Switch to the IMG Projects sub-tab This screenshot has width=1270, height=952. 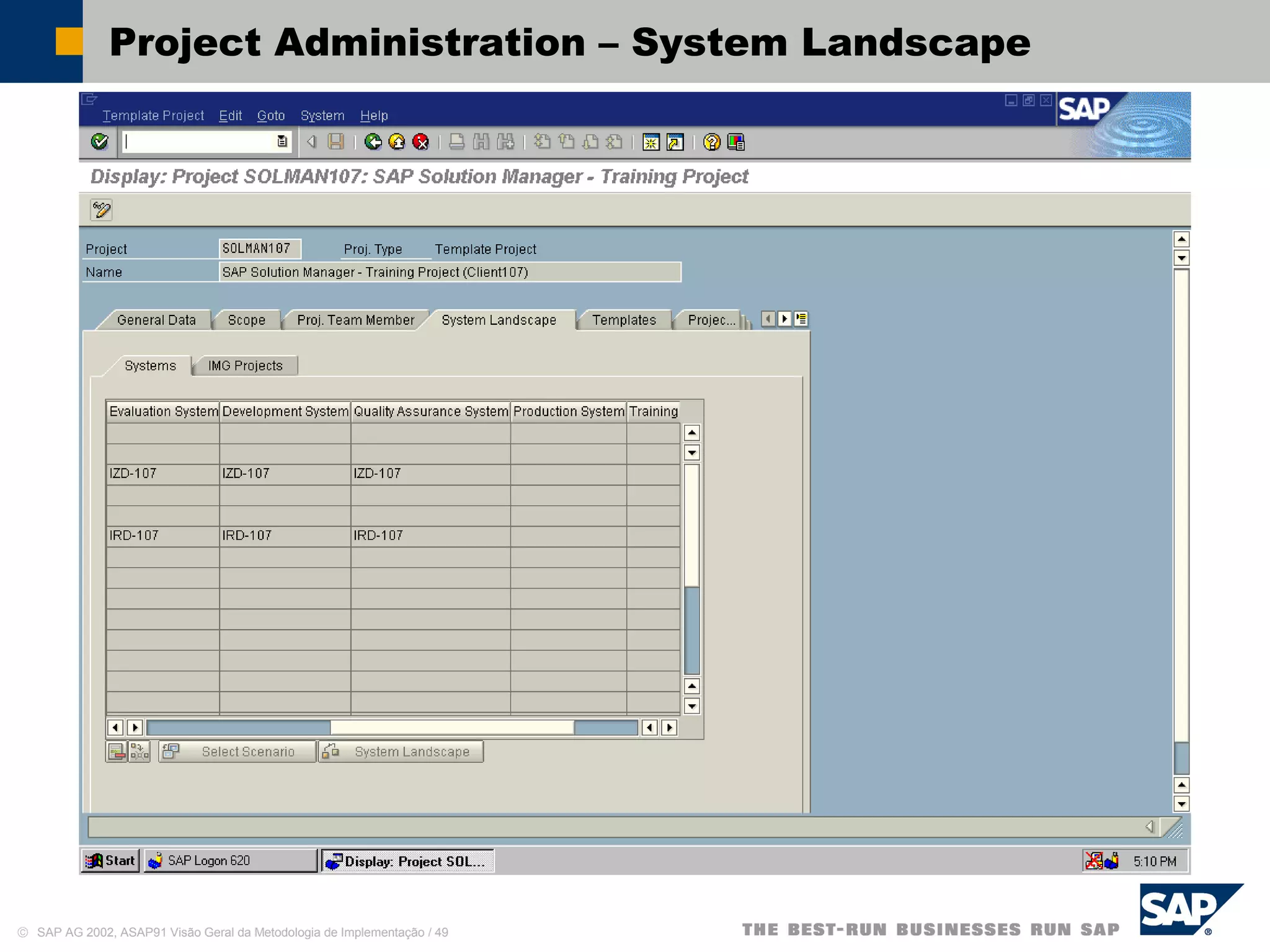coord(245,366)
